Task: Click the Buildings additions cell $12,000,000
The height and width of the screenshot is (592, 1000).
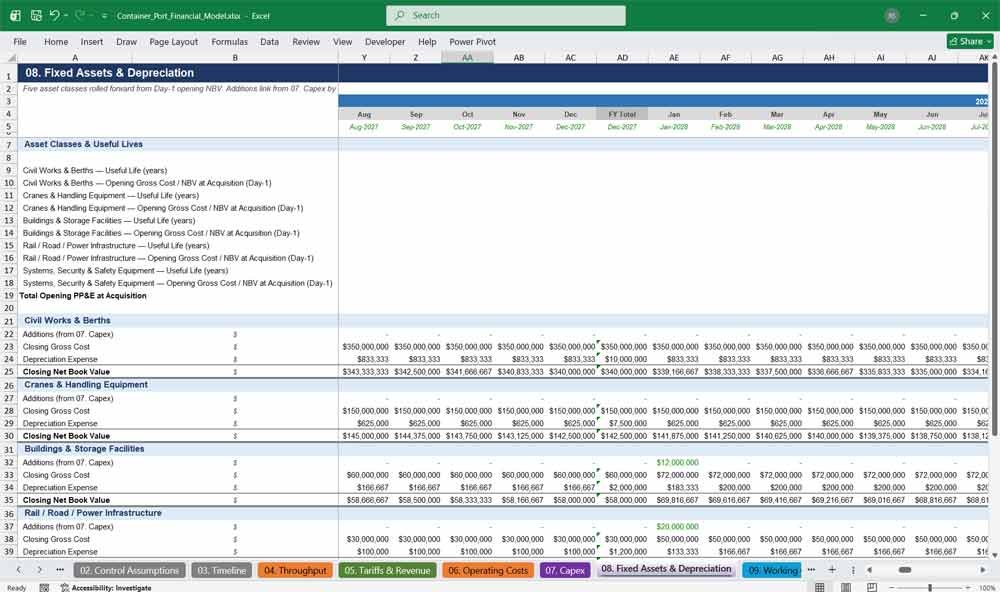Action: click(x=674, y=462)
